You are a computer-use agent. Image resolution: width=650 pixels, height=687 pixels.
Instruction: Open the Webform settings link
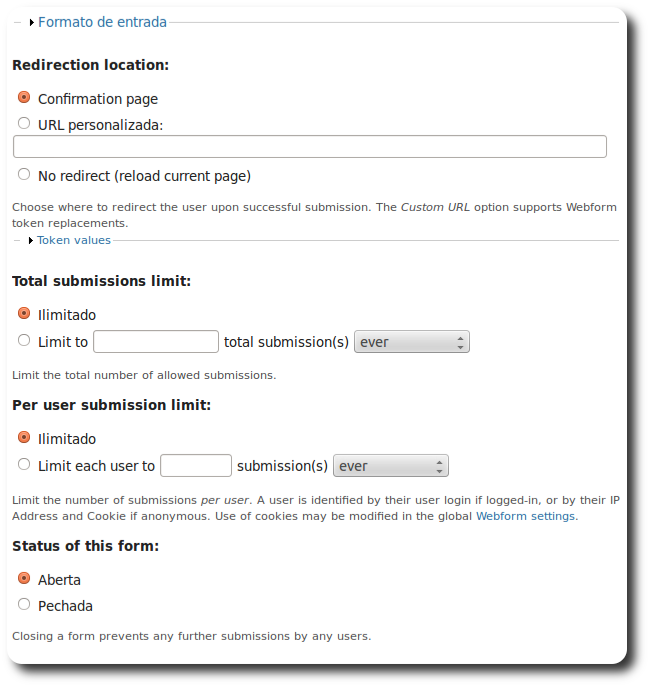(525, 516)
